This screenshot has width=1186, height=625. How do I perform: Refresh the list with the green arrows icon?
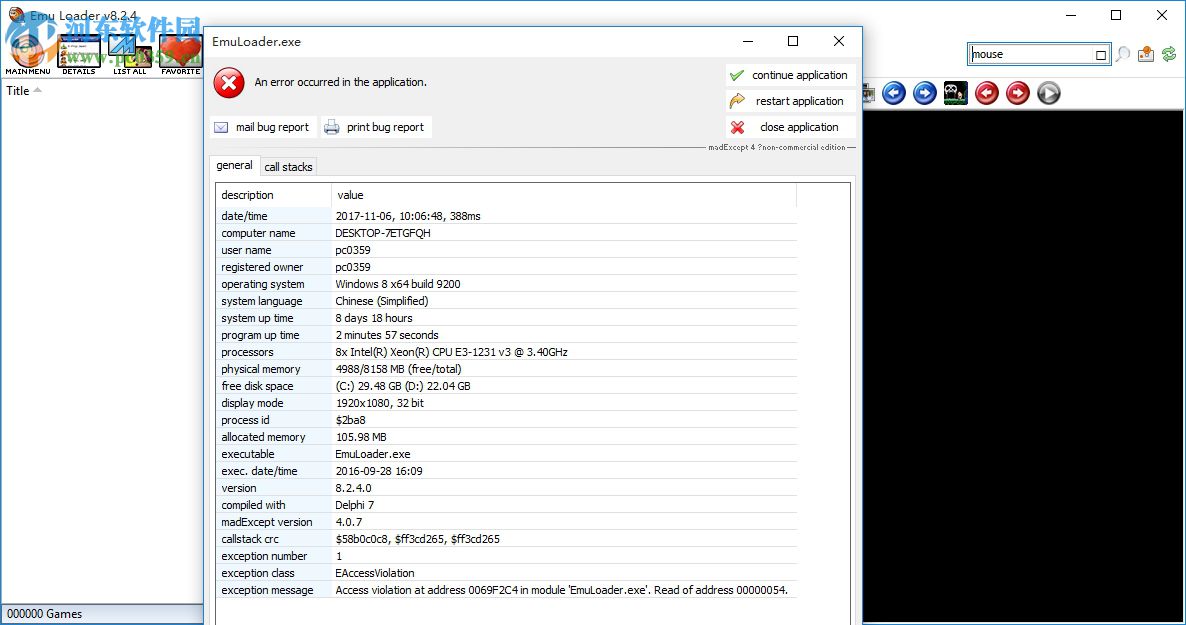(1168, 53)
